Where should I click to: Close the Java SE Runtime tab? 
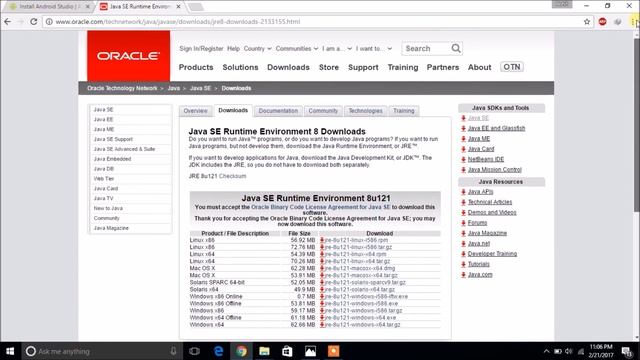coord(178,7)
